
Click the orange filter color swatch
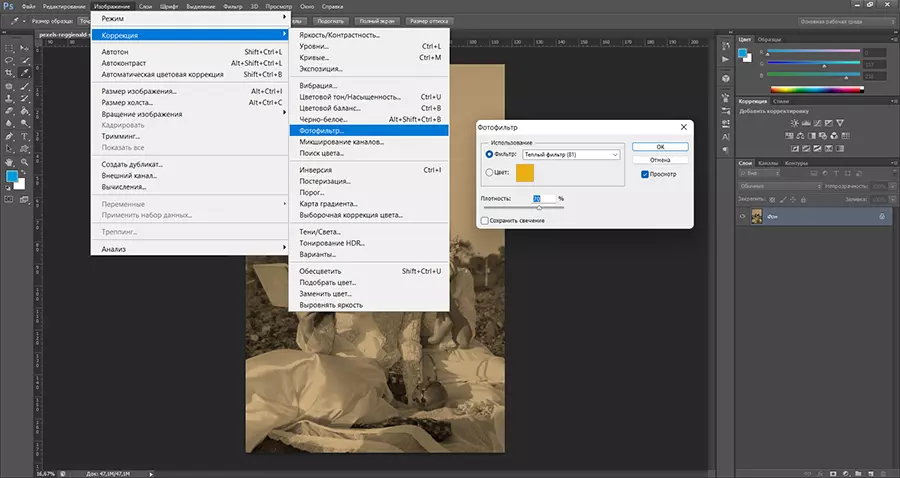tap(525, 174)
